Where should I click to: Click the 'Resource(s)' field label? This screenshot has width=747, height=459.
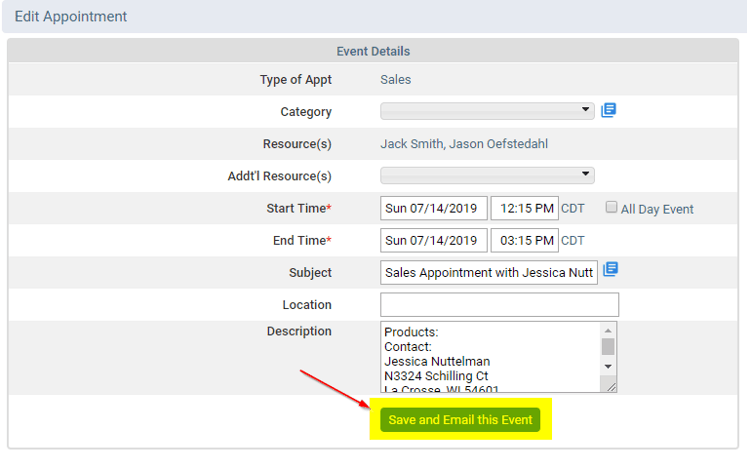click(297, 144)
